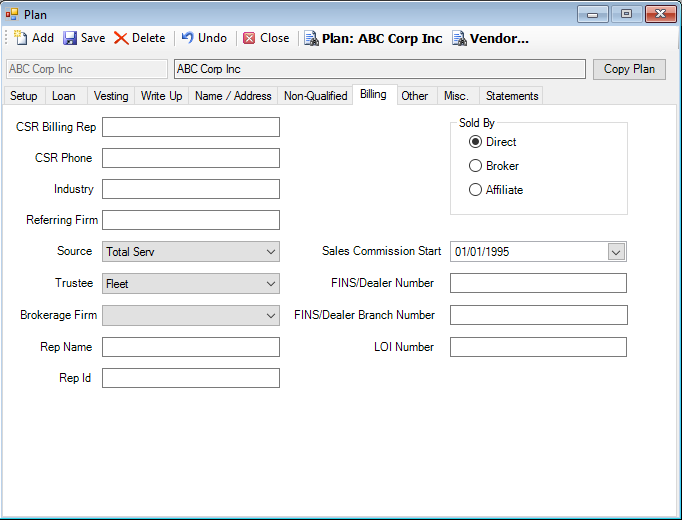Viewport: 682px width, 520px height.
Task: Click the CSR Billing Rep field
Action: coord(191,127)
